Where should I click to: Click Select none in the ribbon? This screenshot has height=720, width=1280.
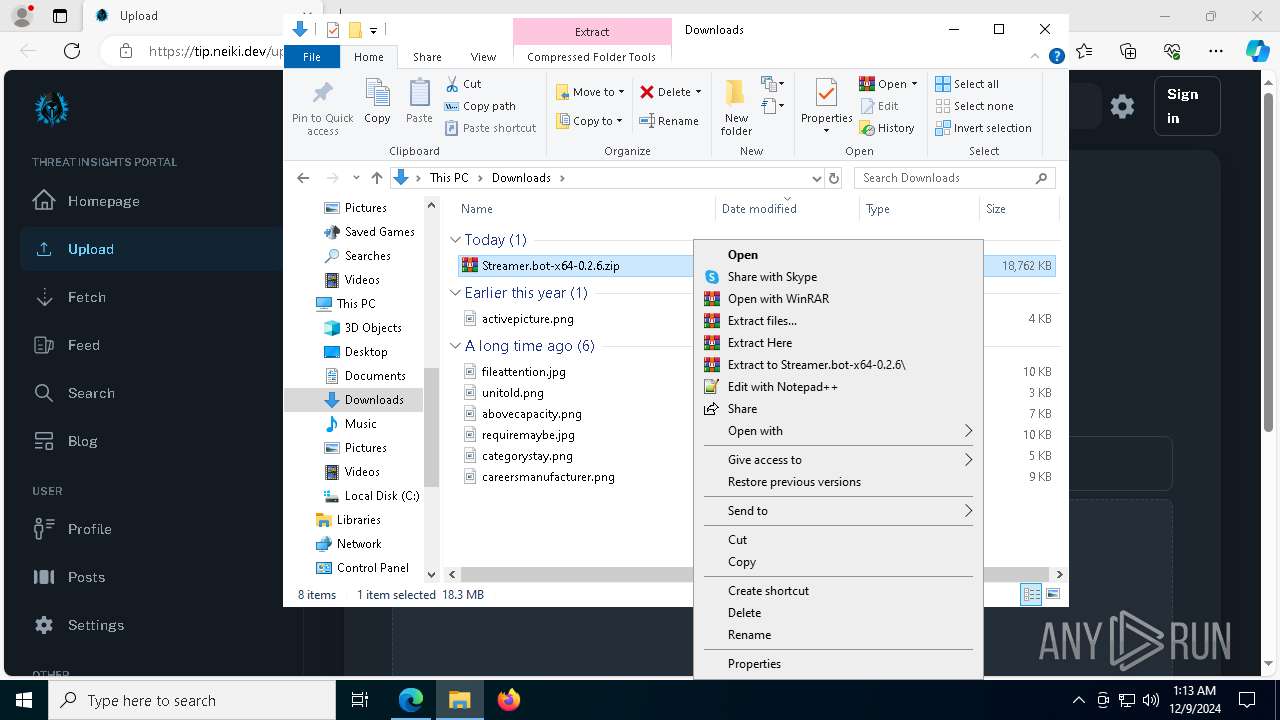pyautogui.click(x=974, y=106)
